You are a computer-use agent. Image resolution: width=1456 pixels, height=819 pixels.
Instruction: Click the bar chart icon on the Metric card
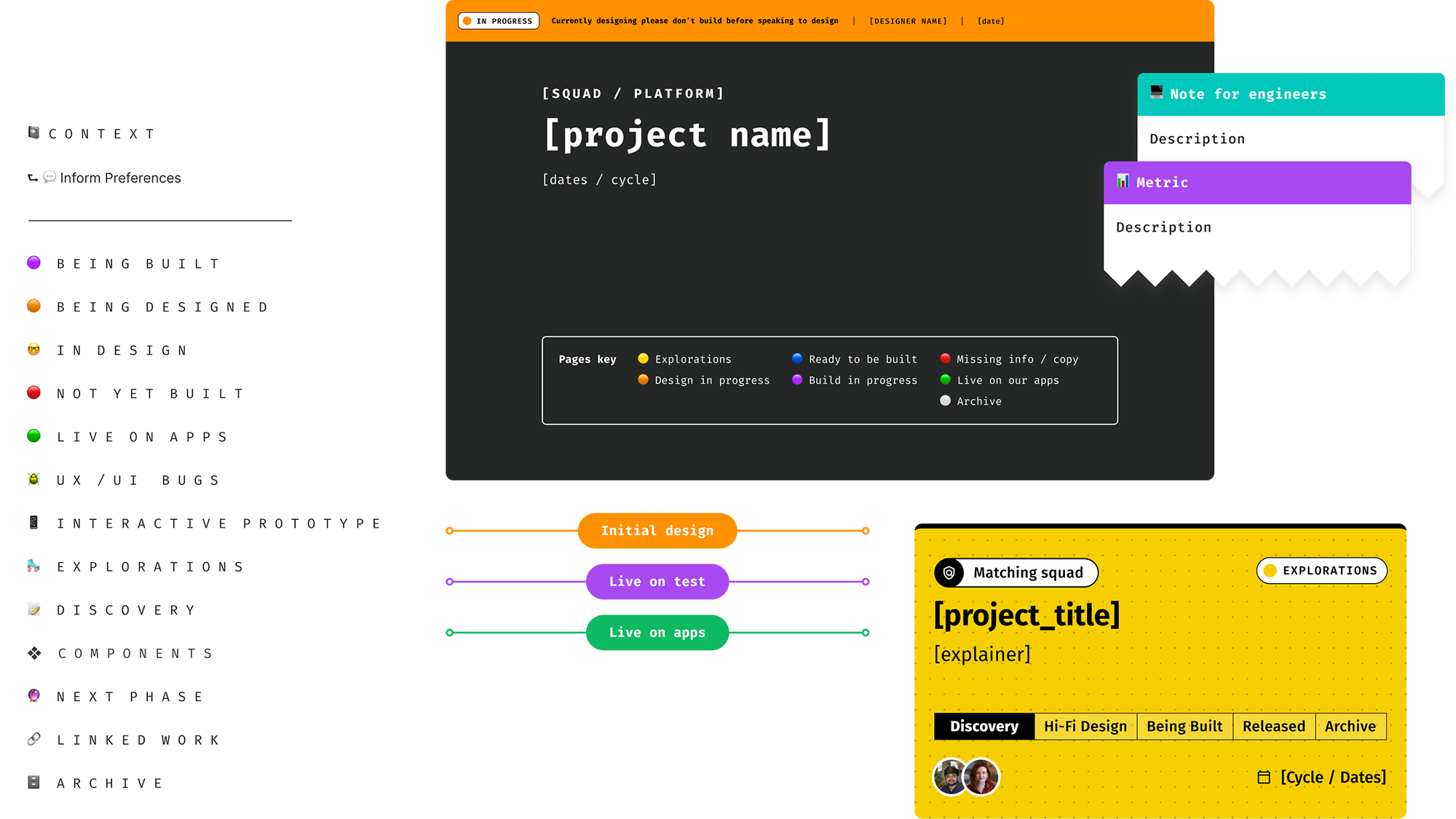point(1123,181)
